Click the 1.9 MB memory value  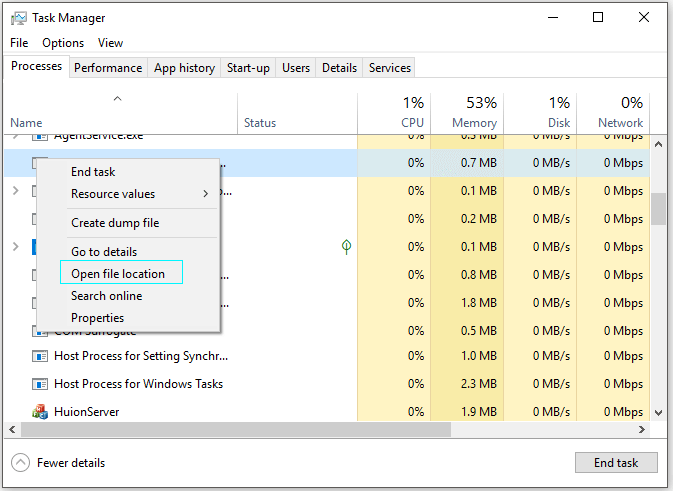(479, 412)
